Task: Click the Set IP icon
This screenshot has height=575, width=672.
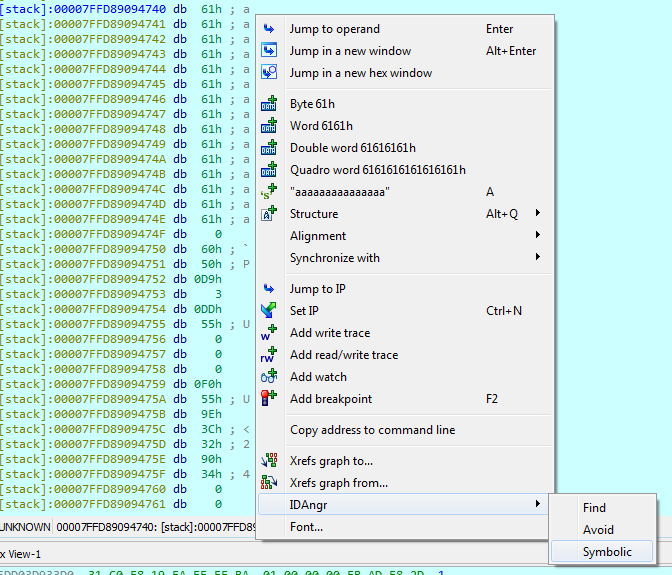Action: [269, 311]
